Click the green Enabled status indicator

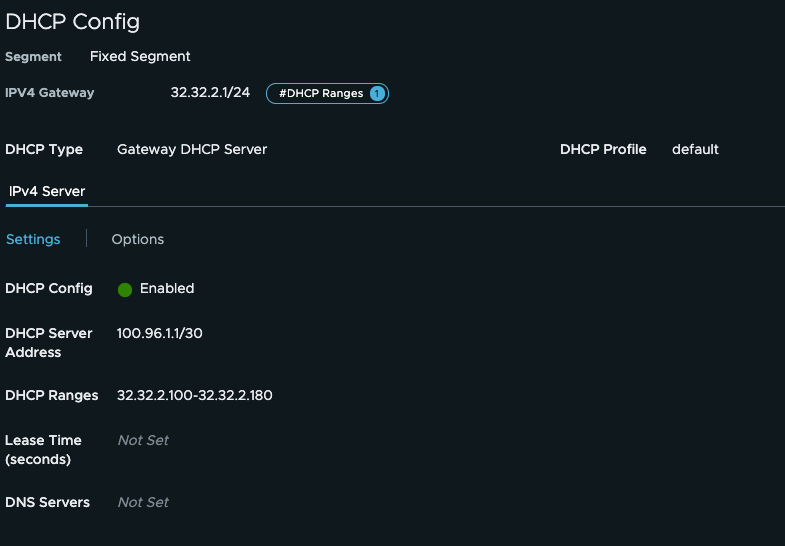click(125, 290)
